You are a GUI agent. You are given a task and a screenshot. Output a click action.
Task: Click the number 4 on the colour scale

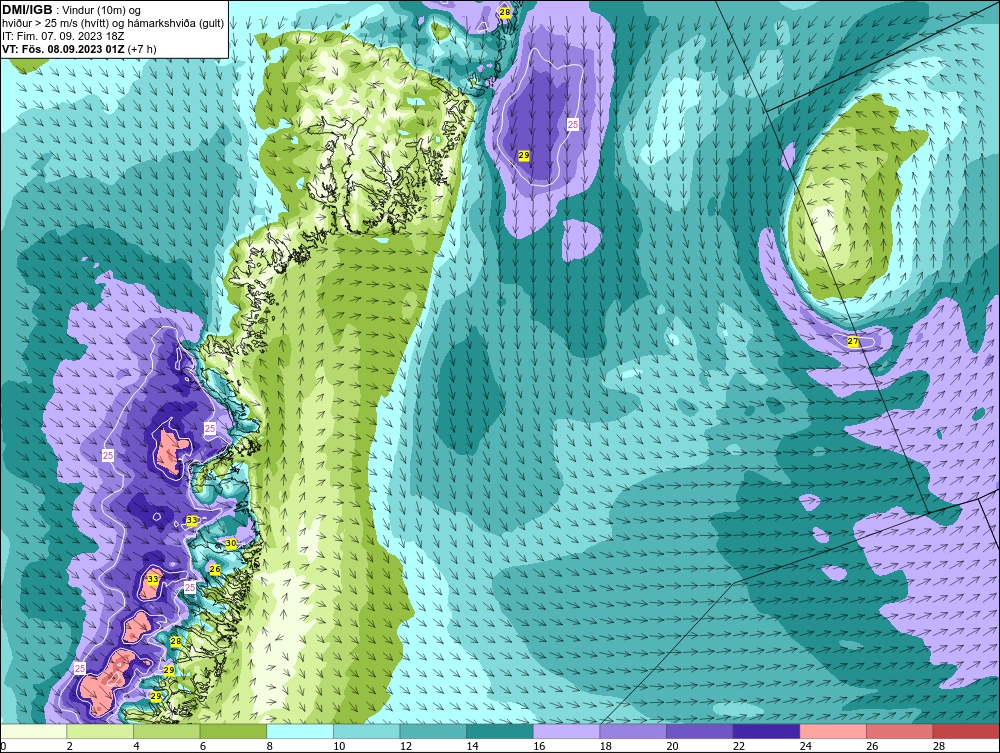(136, 746)
